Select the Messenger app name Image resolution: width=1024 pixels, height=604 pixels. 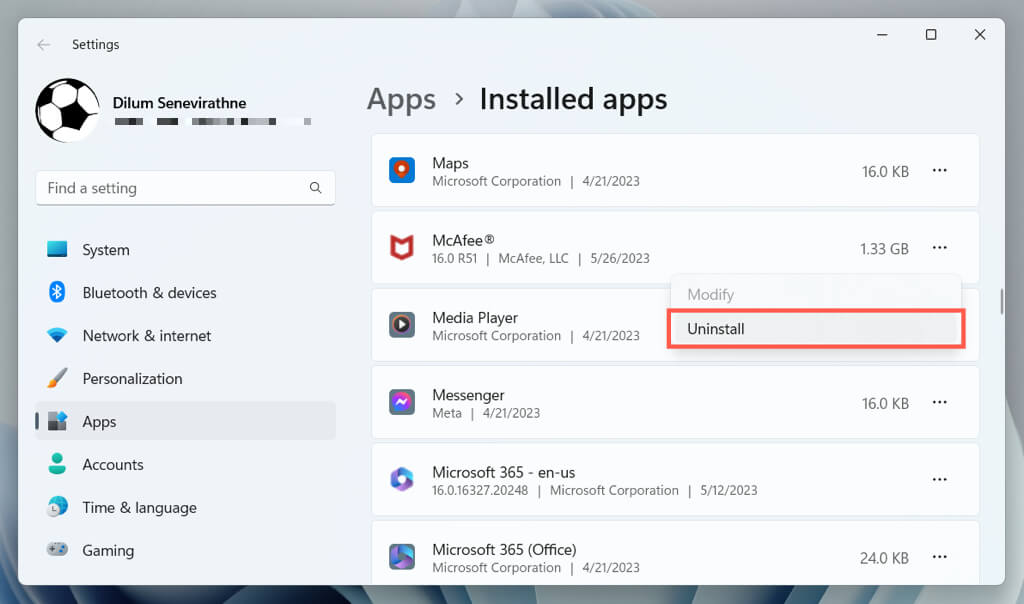468,395
